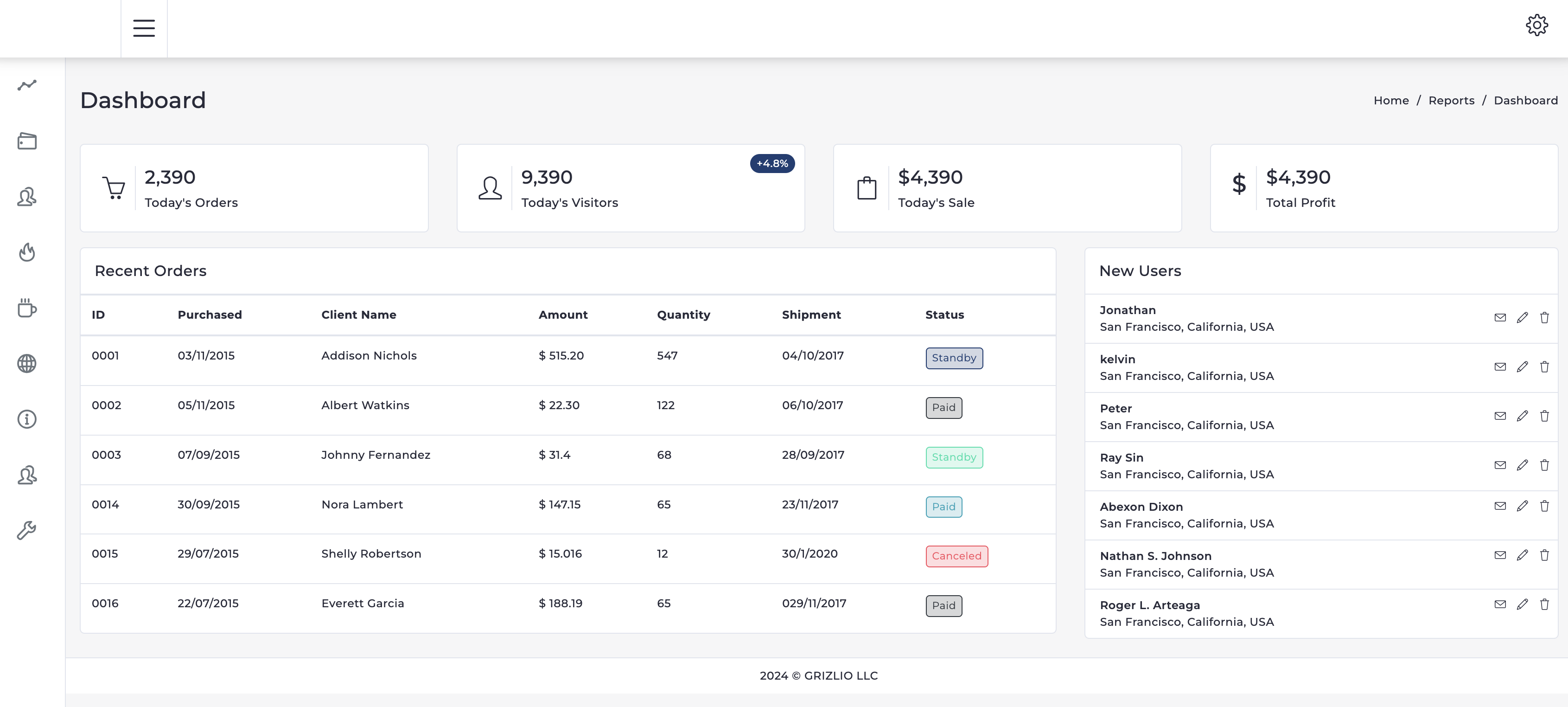Go to Reports breadcrumb link
Screen dimensions: 1568x707
point(1451,101)
